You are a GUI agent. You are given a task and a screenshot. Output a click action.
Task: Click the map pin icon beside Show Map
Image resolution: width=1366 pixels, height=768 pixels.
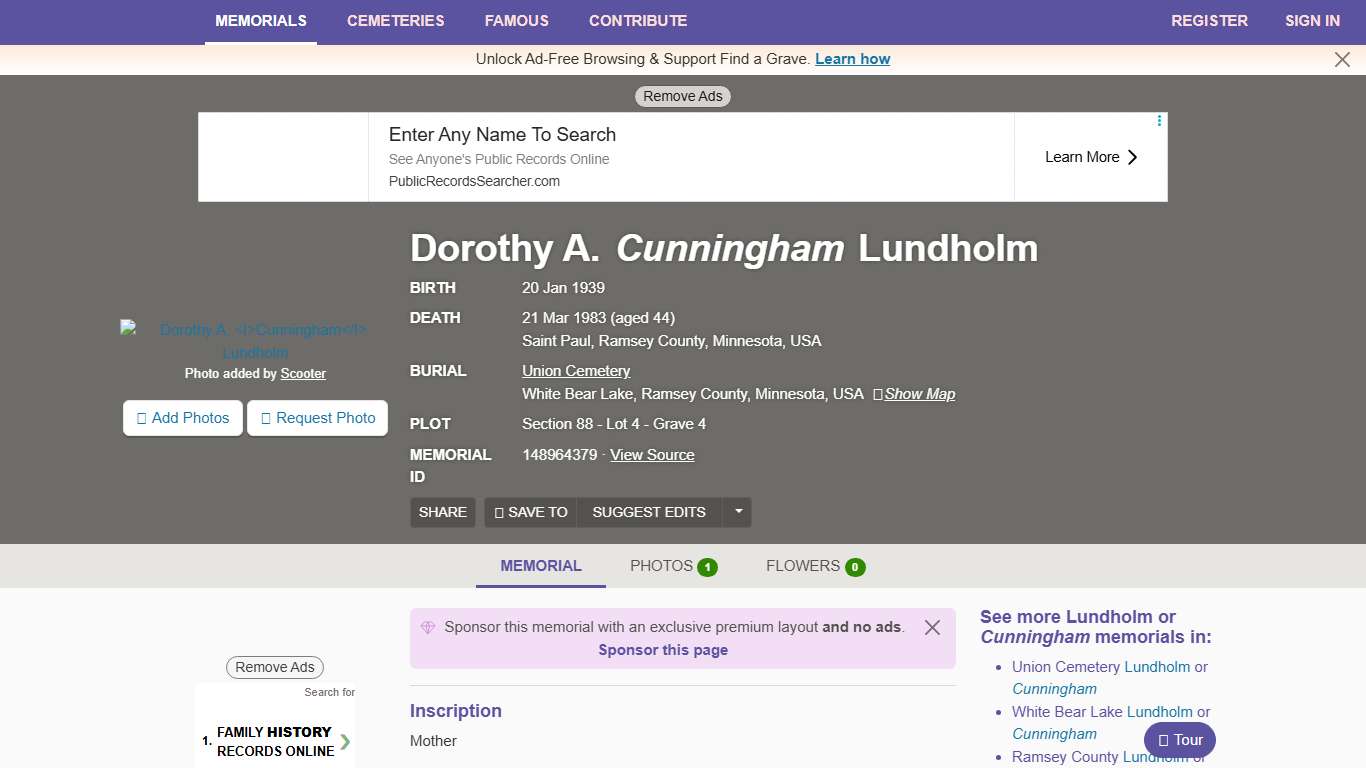(878, 394)
